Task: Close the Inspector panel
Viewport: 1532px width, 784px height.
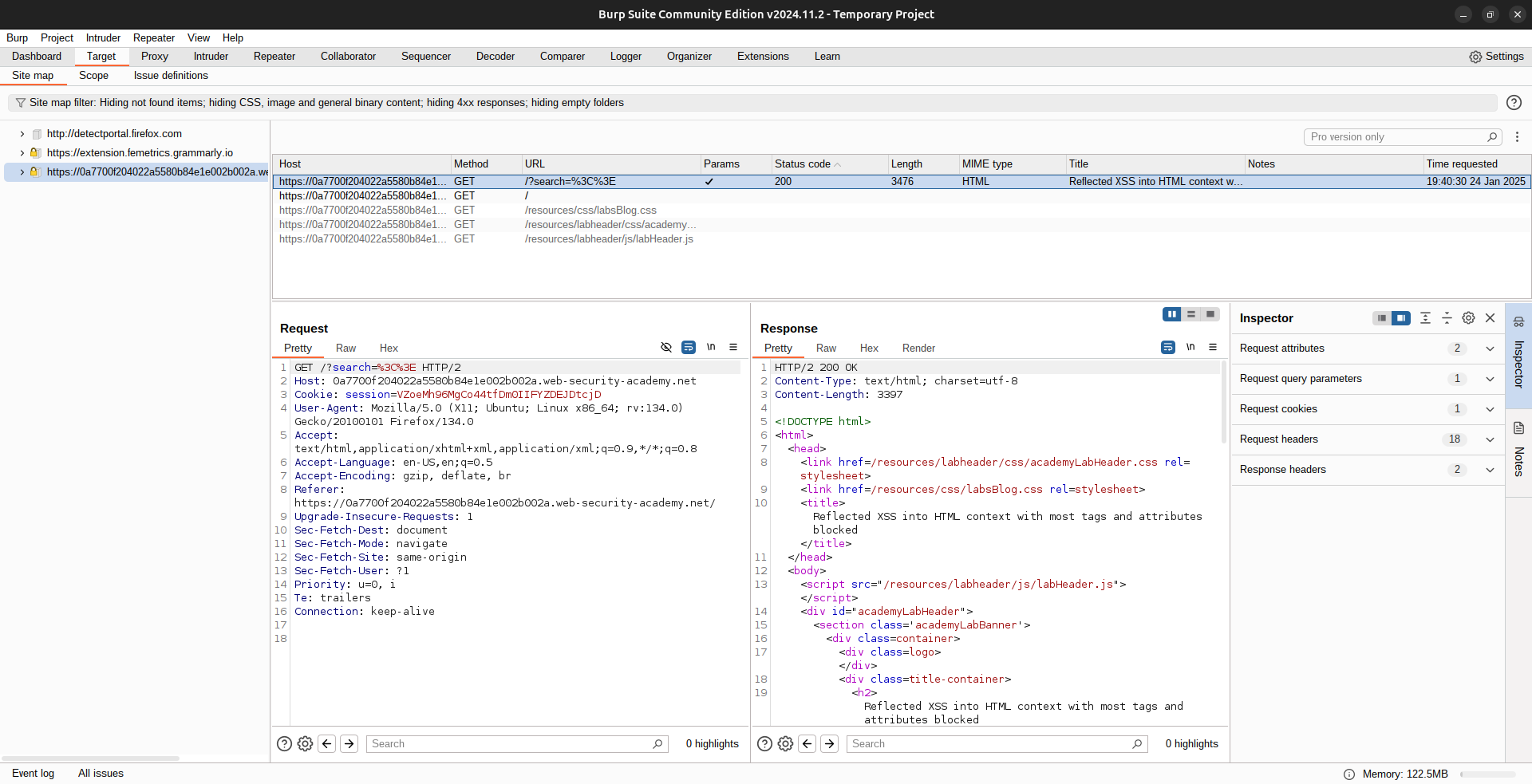Action: point(1490,318)
